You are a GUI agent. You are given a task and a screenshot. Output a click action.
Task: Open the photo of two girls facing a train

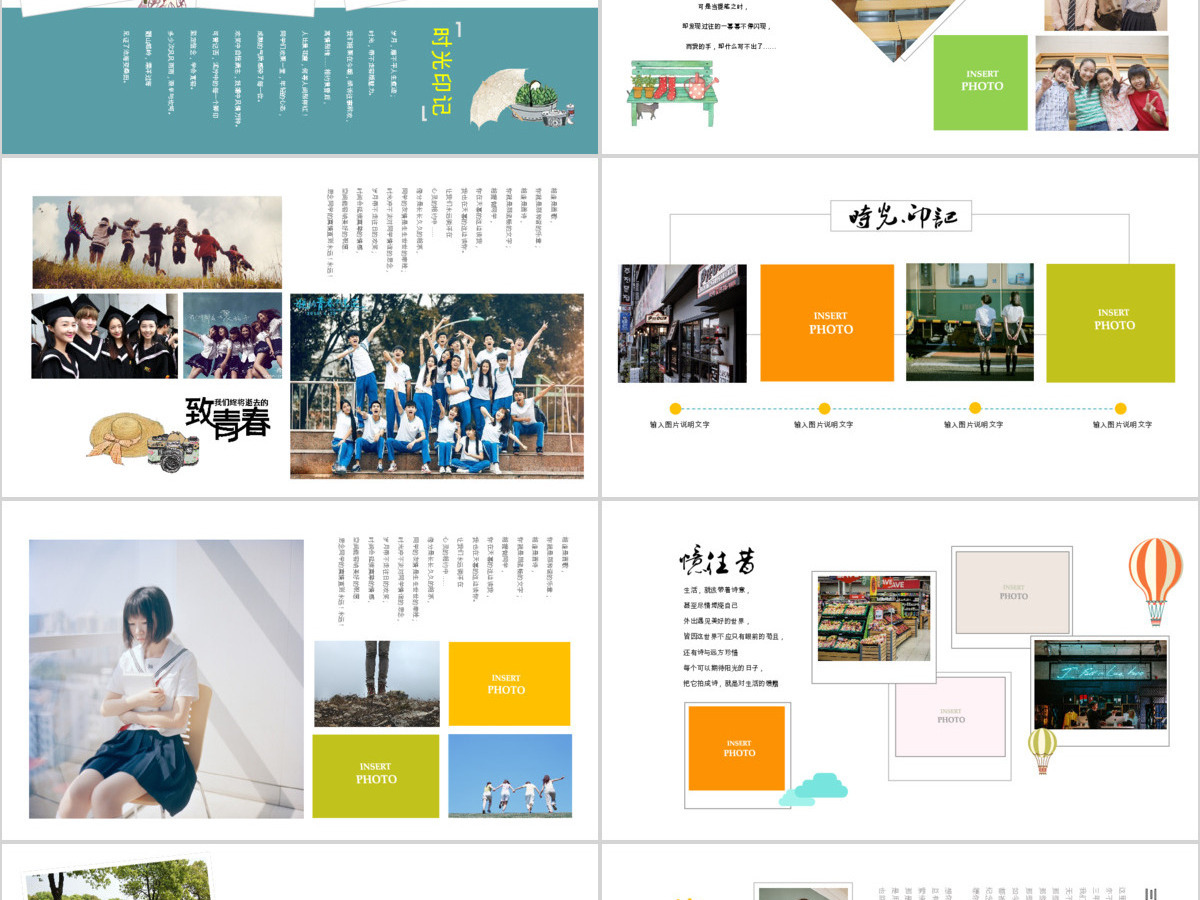pos(970,322)
